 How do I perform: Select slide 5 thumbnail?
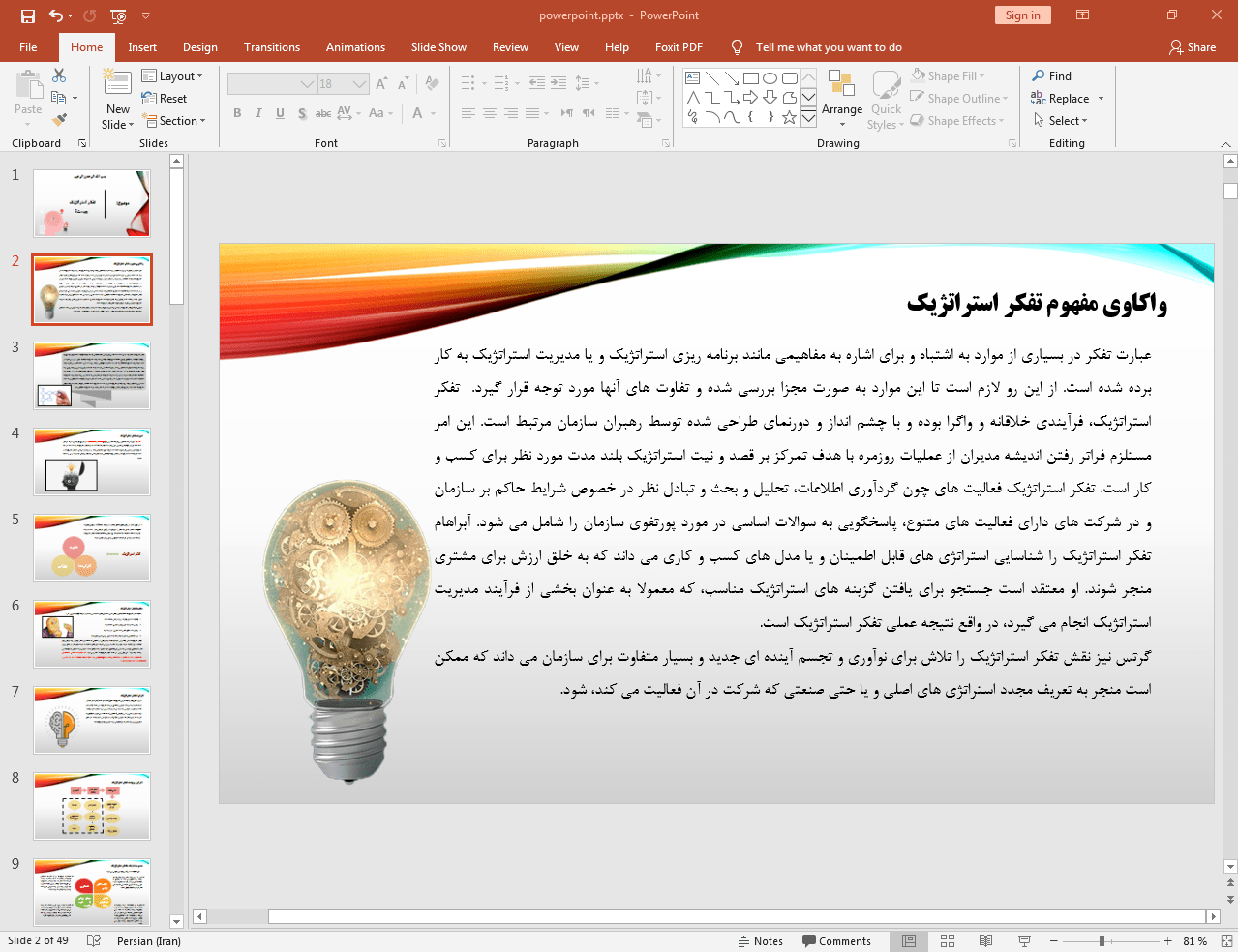92,548
